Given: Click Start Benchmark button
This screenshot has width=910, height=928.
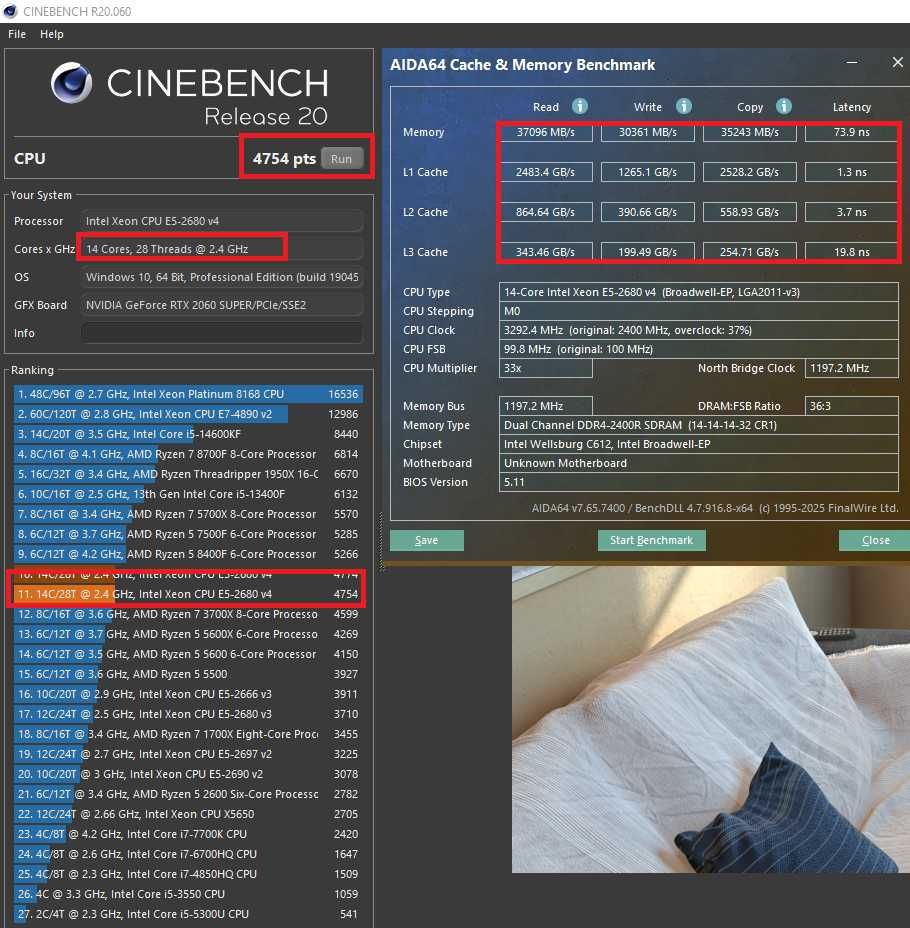Looking at the screenshot, I should 651,540.
